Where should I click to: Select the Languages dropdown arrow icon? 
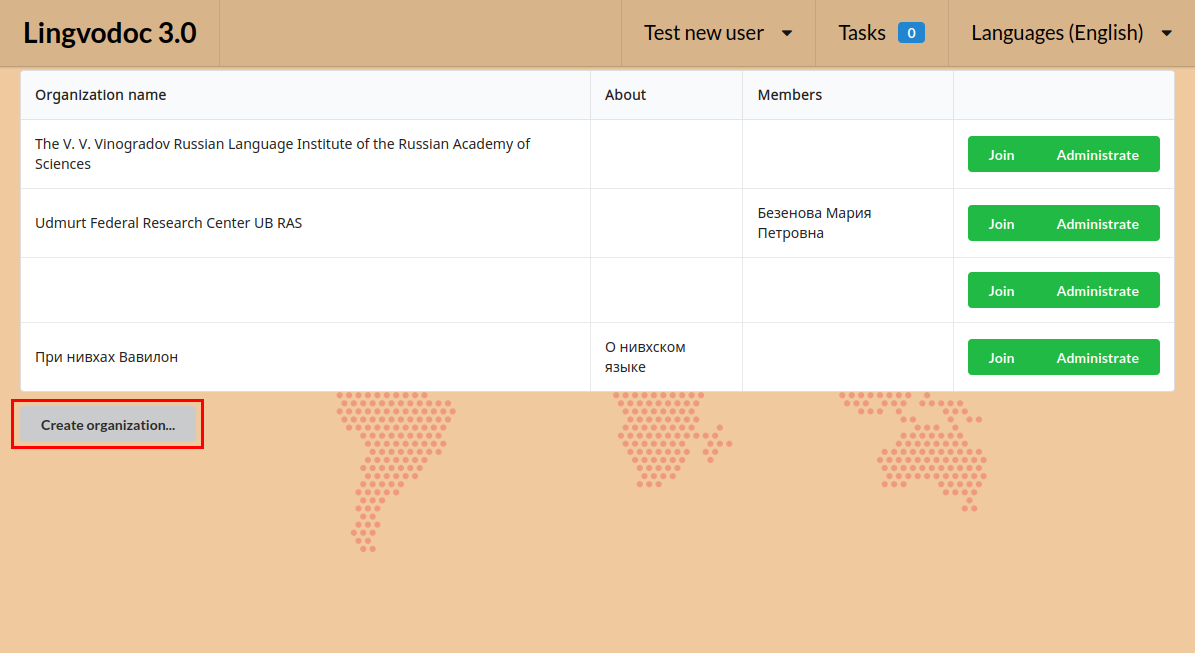[1166, 33]
